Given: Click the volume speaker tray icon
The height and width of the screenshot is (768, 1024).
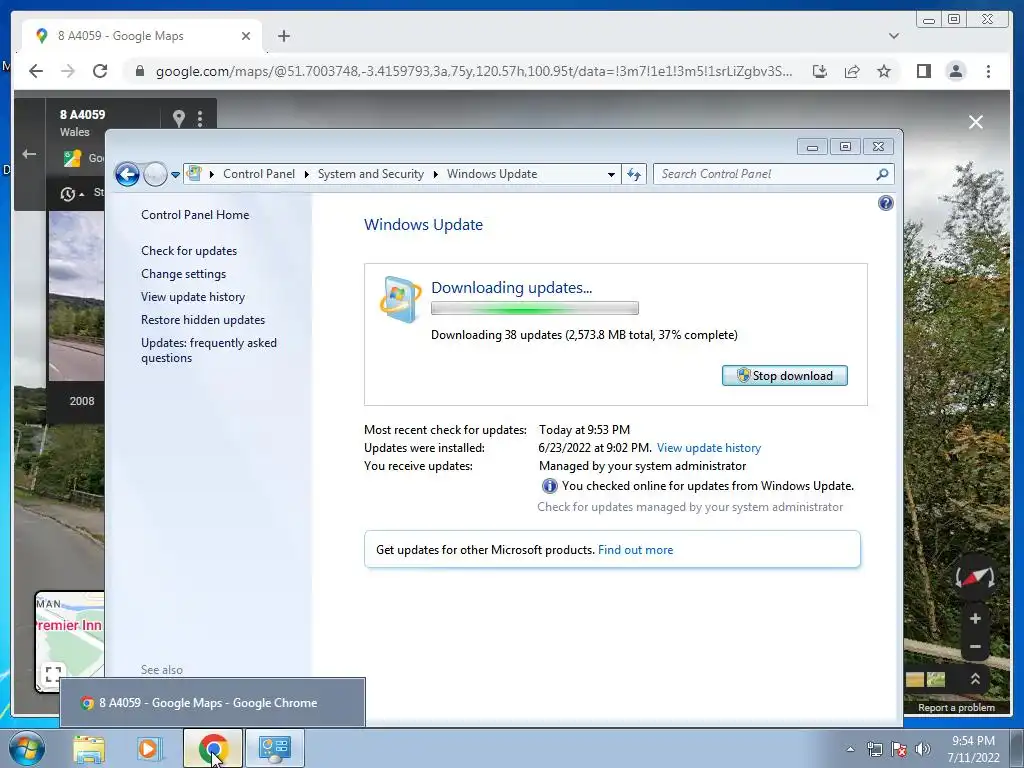Looking at the screenshot, I should (x=923, y=749).
